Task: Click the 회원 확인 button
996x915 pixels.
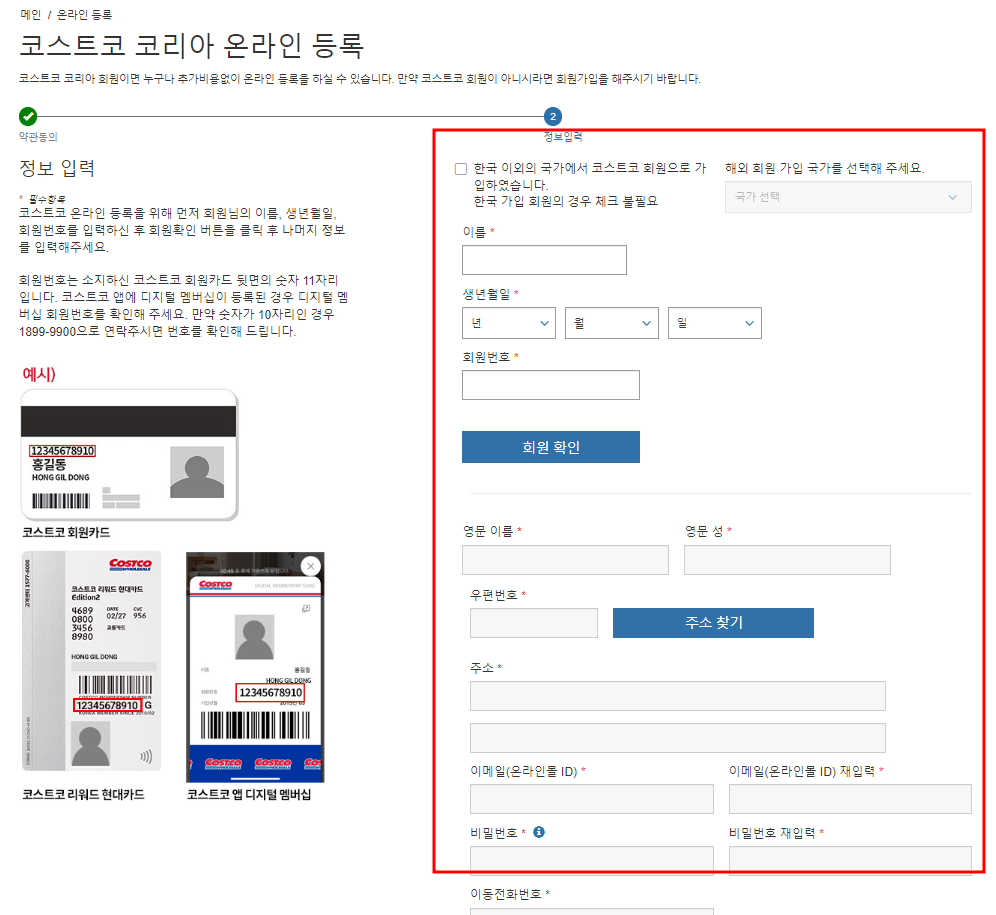Action: coord(551,447)
